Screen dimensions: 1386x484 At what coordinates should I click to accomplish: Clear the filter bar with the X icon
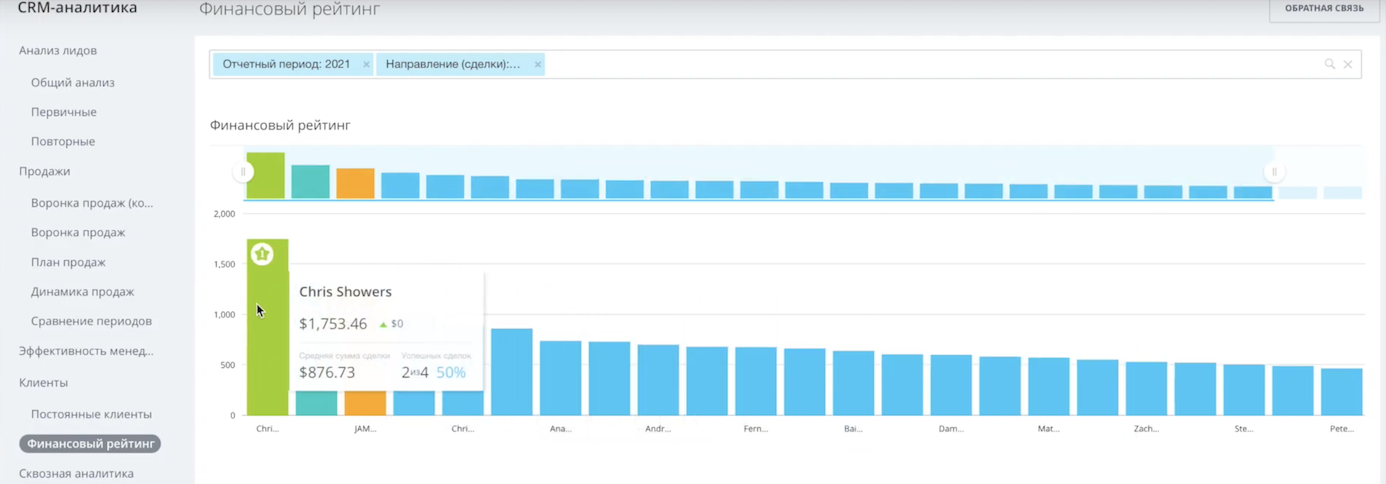[1348, 64]
